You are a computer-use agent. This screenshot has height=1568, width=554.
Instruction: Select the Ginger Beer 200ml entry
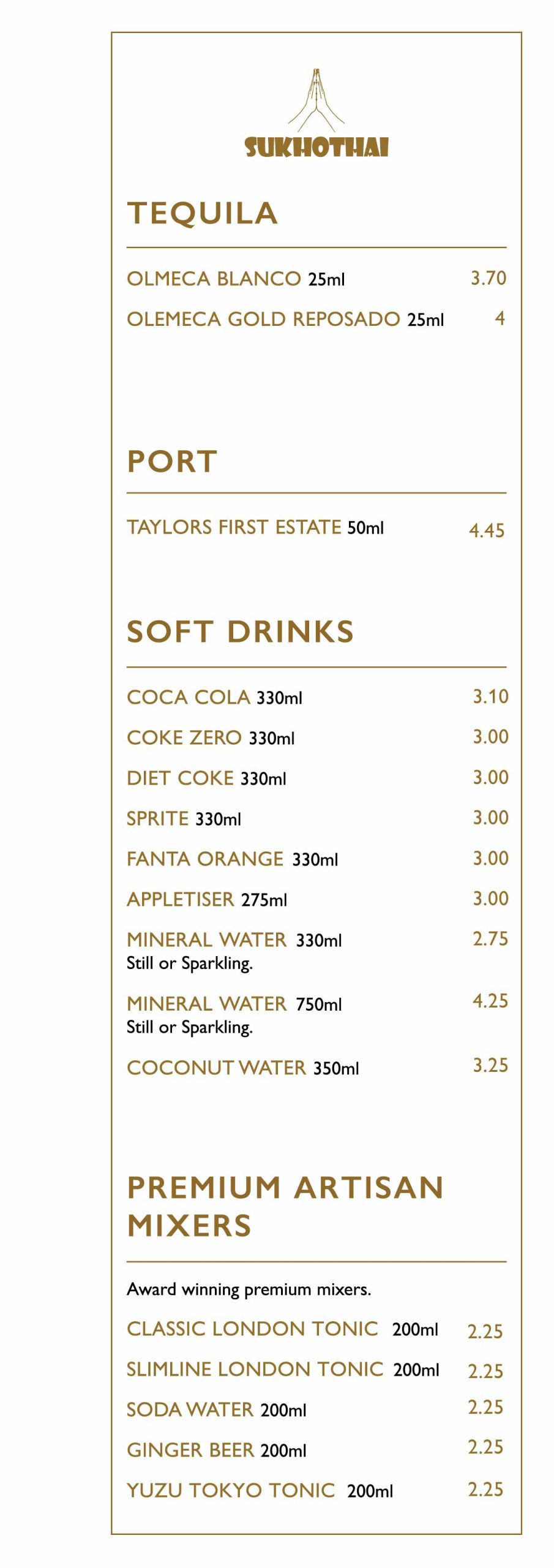point(217,1450)
